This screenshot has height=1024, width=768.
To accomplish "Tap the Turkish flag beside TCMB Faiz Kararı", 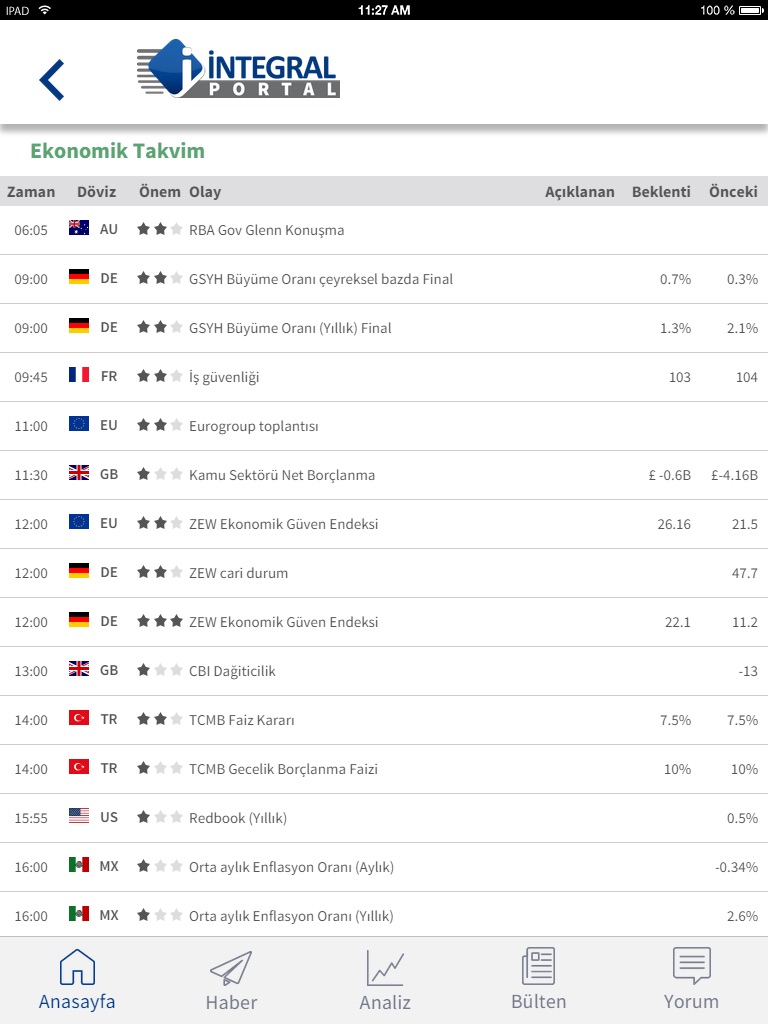I will click(79, 719).
